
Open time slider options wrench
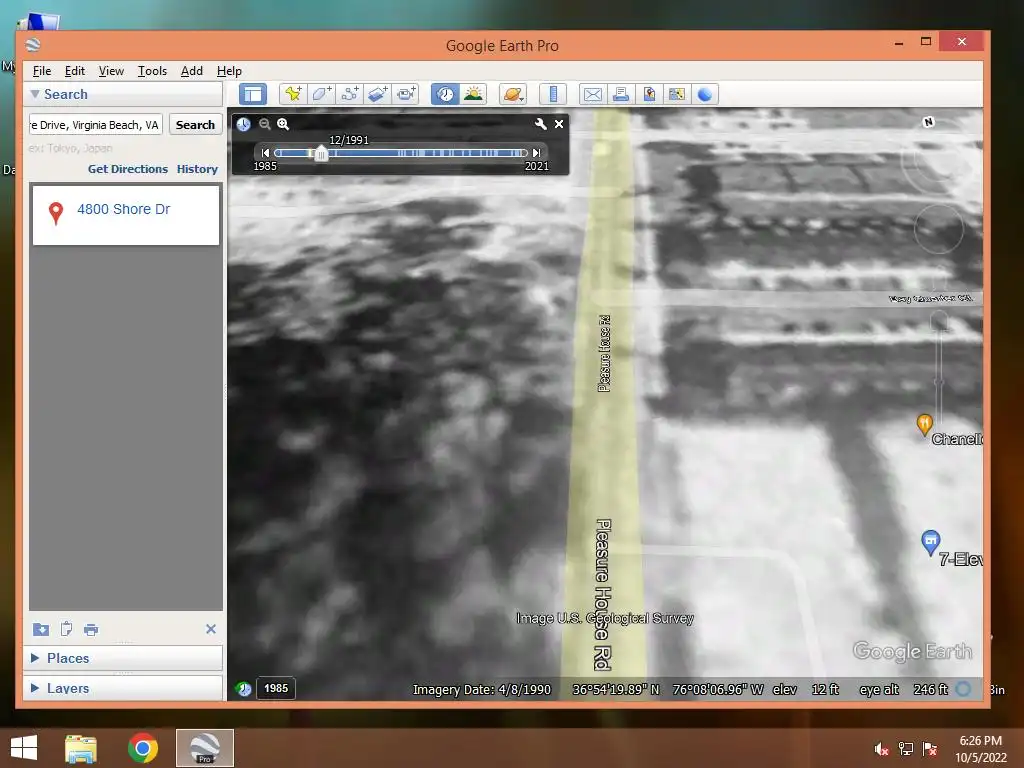pos(540,124)
